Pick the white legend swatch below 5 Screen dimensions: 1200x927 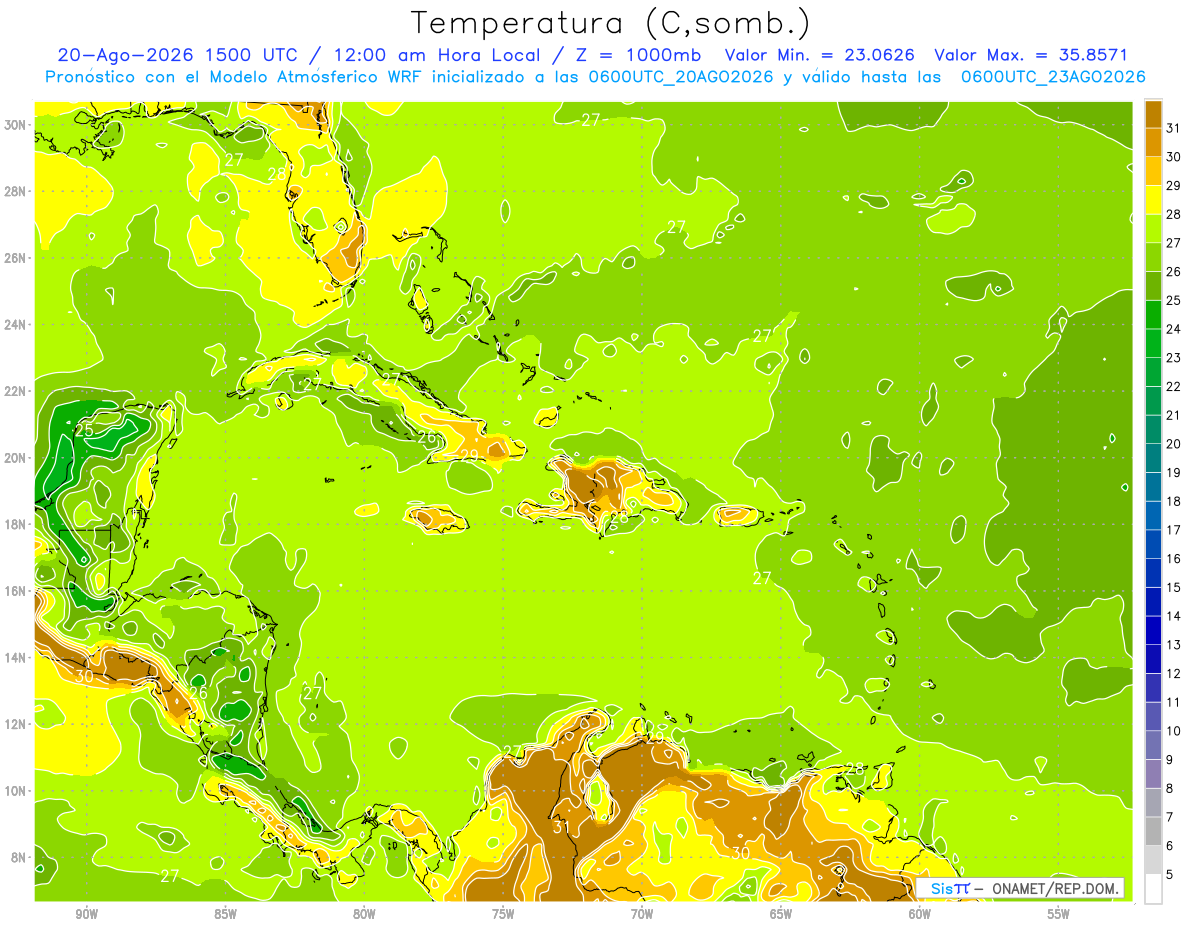(1153, 890)
